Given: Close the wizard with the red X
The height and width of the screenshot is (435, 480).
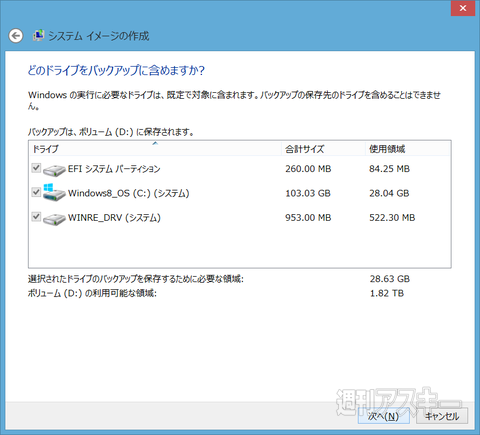Looking at the screenshot, I should coord(463,8).
